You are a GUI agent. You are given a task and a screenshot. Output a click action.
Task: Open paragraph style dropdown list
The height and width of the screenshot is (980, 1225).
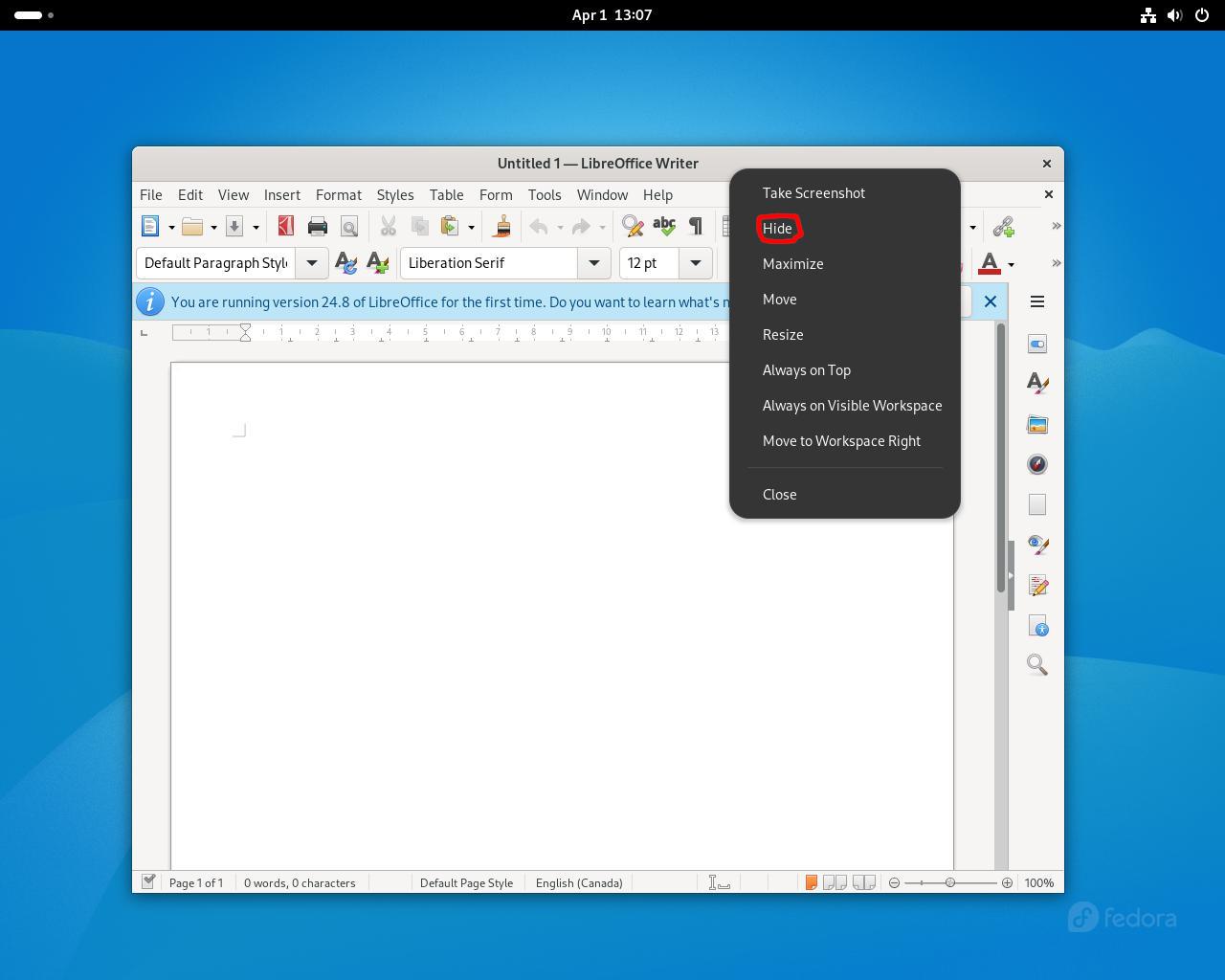tap(312, 263)
